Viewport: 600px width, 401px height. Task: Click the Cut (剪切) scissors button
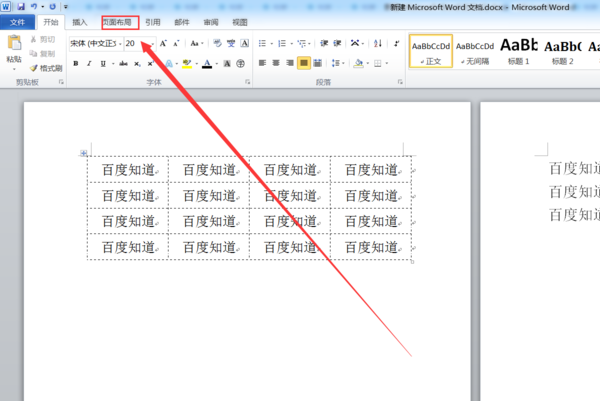[x=42, y=39]
